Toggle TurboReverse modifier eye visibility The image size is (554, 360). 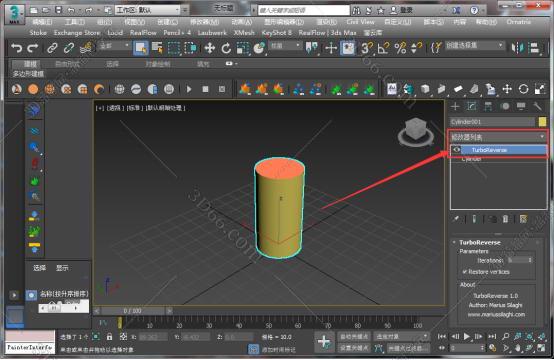pyautogui.click(x=457, y=150)
